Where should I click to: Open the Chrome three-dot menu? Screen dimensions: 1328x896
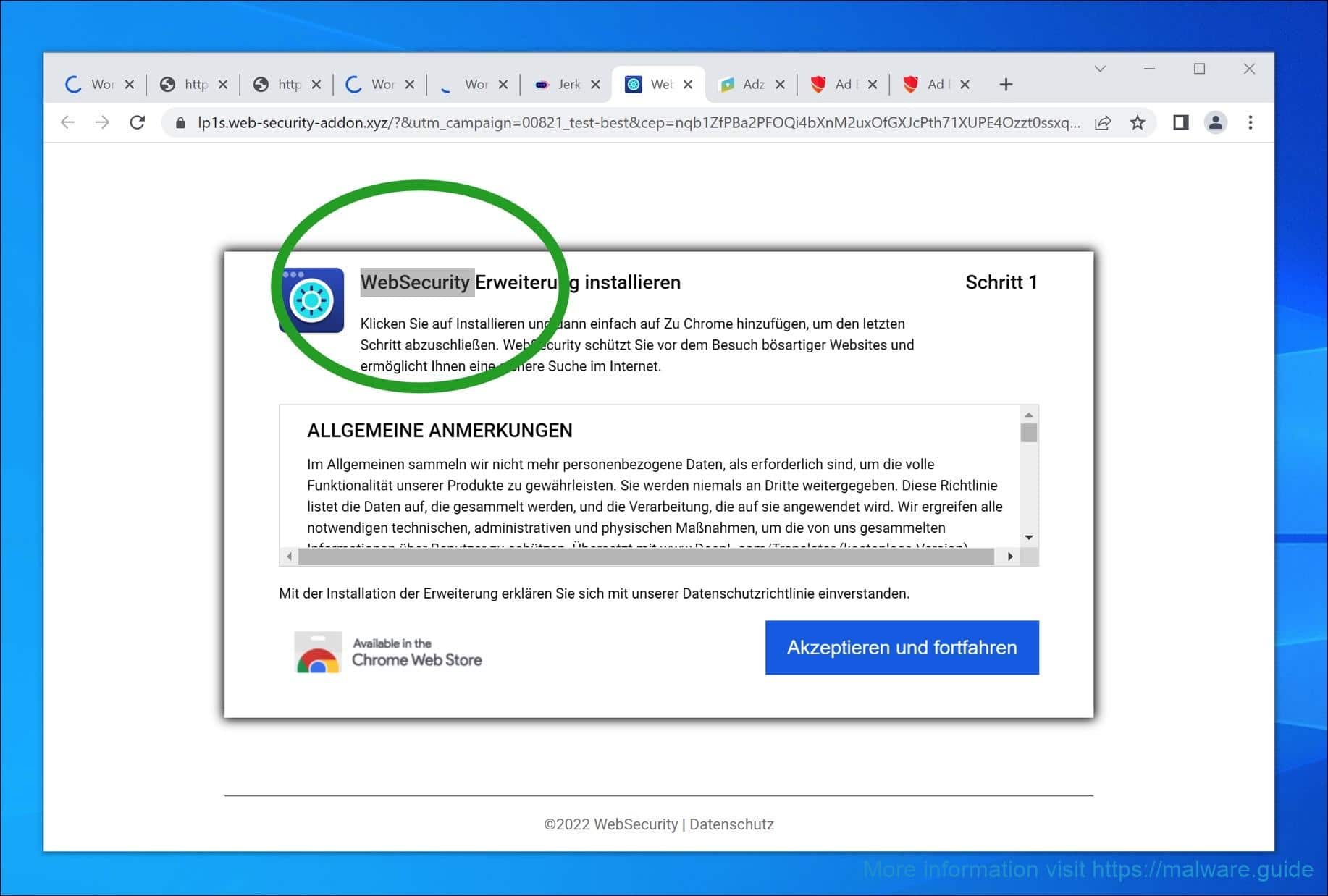pos(1251,123)
